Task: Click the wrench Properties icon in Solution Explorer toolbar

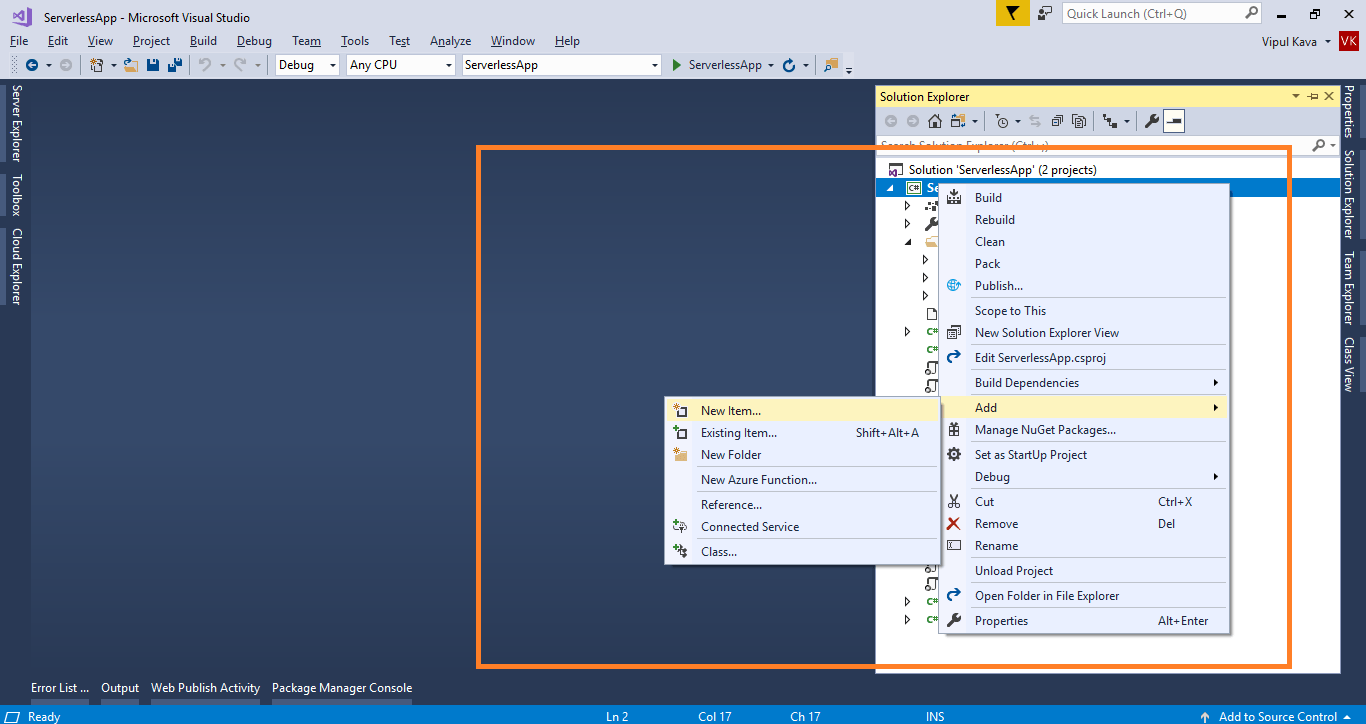Action: click(1151, 121)
